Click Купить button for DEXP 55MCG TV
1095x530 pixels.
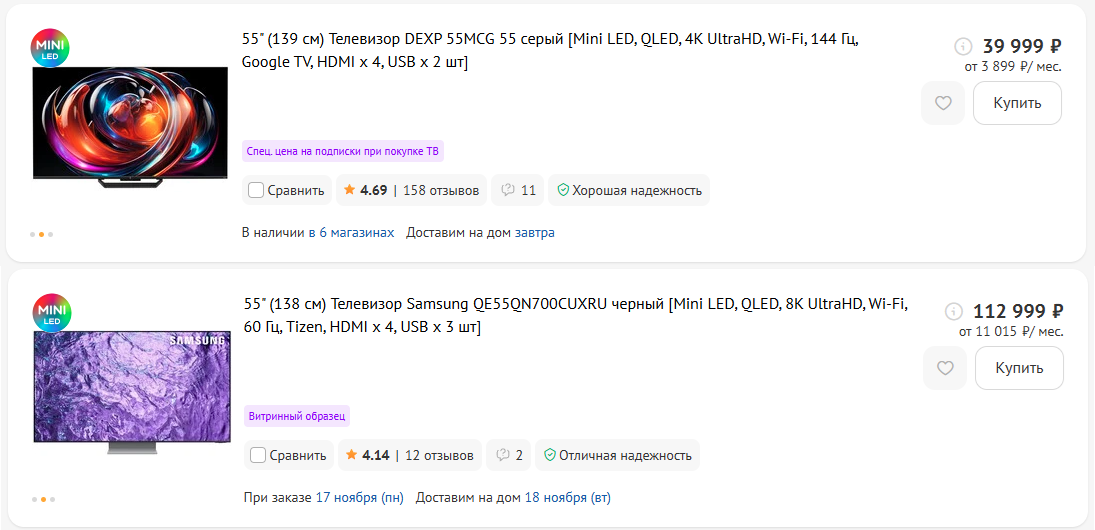[1017, 103]
